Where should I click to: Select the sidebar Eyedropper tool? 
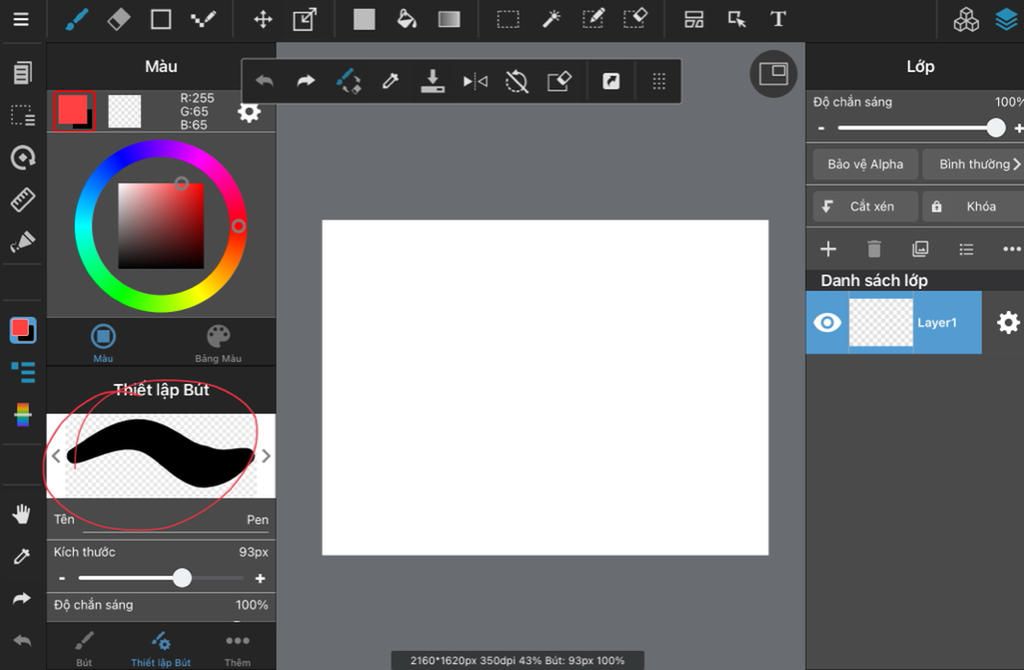[22, 556]
